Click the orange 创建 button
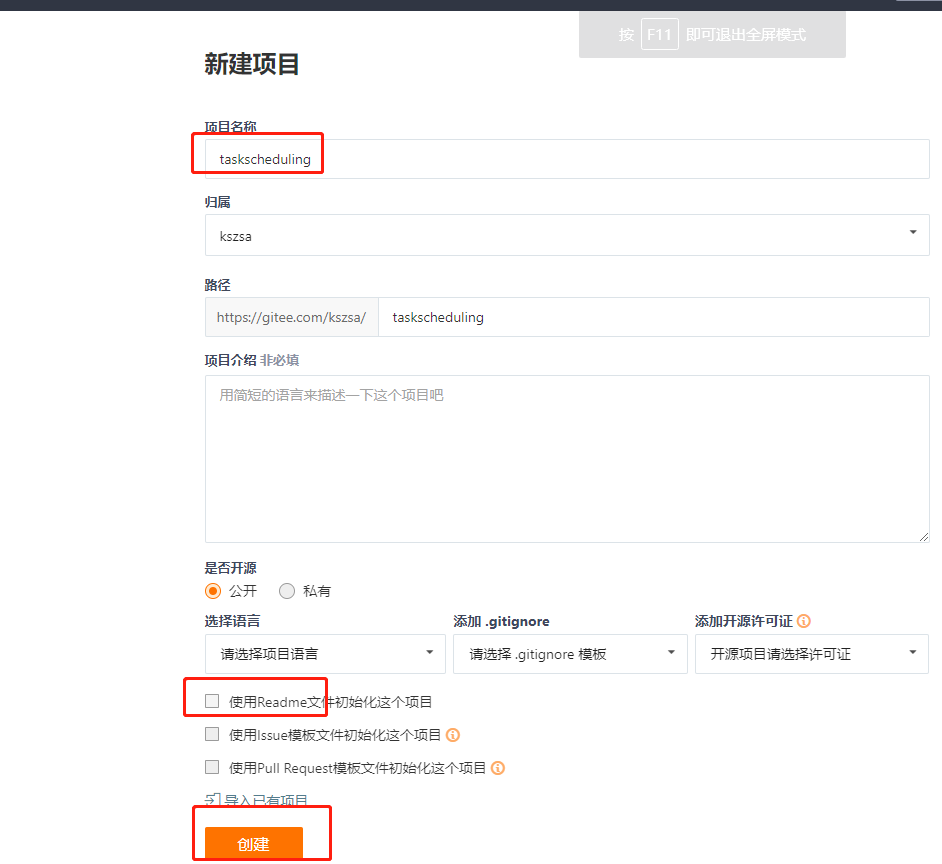 254,843
